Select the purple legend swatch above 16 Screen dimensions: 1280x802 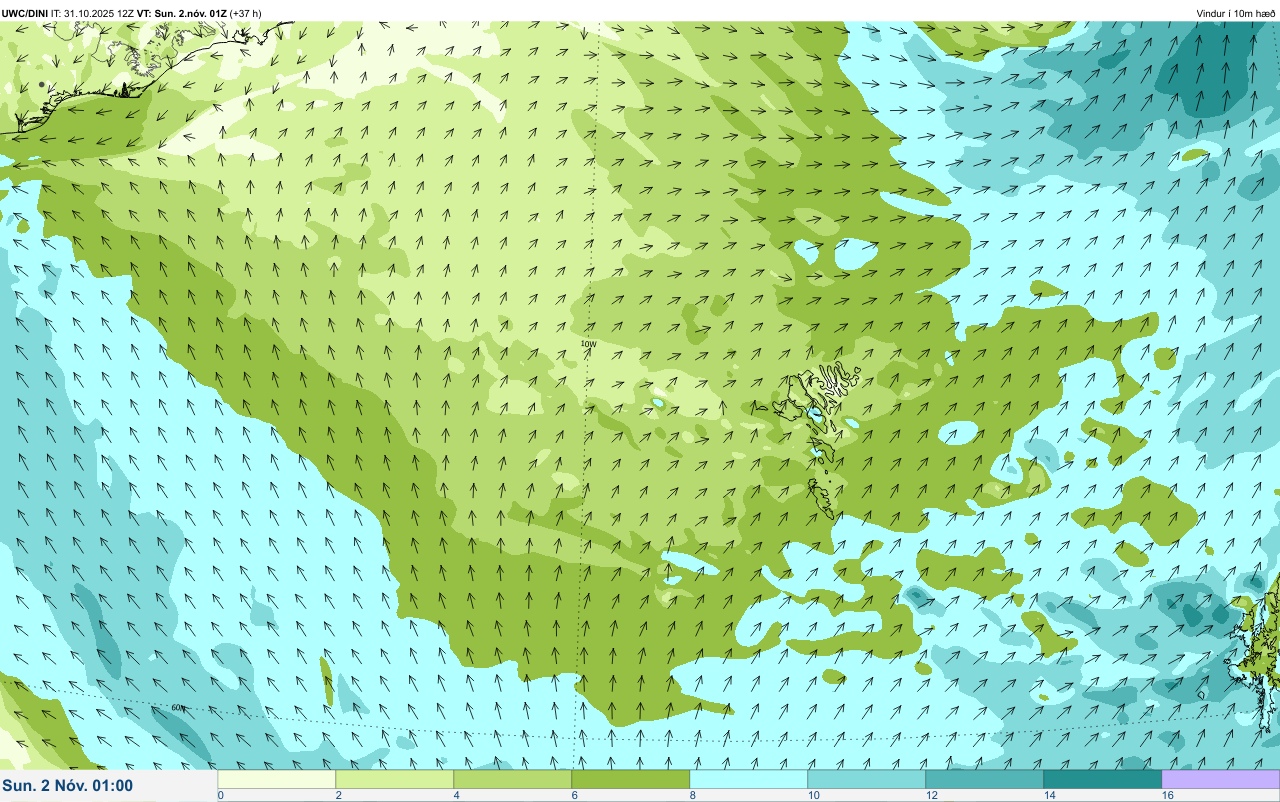pyautogui.click(x=1220, y=779)
